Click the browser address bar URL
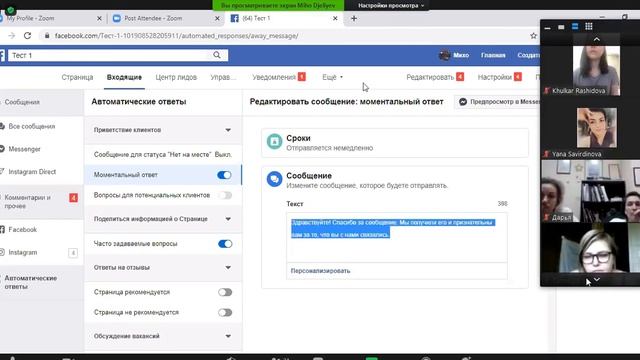Screen dimensions: 640x360 tap(176, 36)
